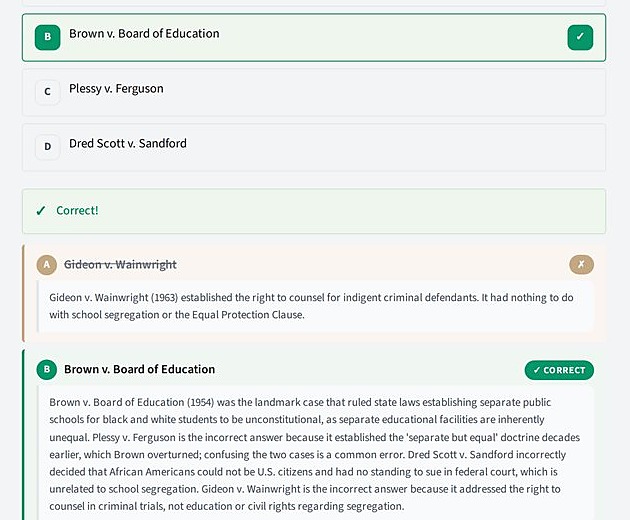Select answer option Dred Scott v. Sandford
Viewport: 630px width, 520px height.
click(314, 147)
